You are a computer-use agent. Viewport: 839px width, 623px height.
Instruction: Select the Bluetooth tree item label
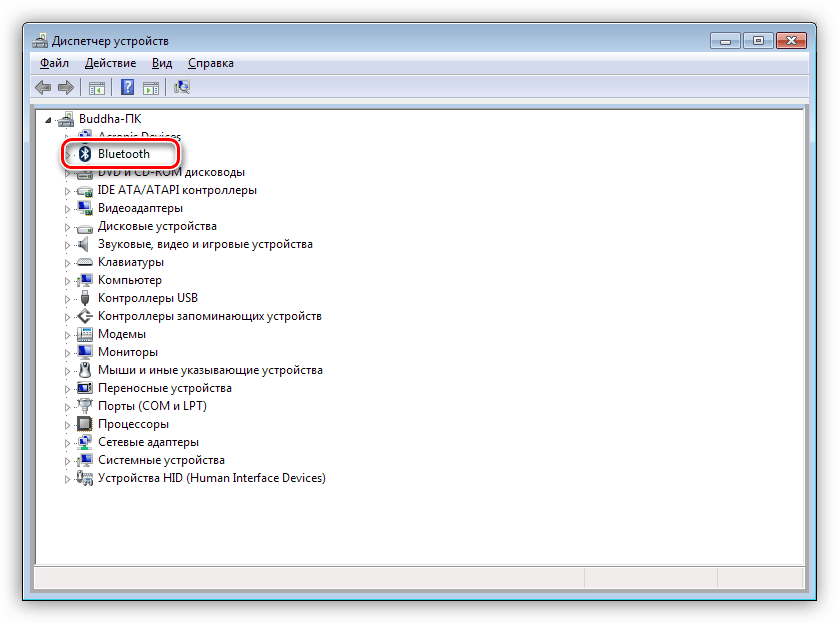[124, 154]
